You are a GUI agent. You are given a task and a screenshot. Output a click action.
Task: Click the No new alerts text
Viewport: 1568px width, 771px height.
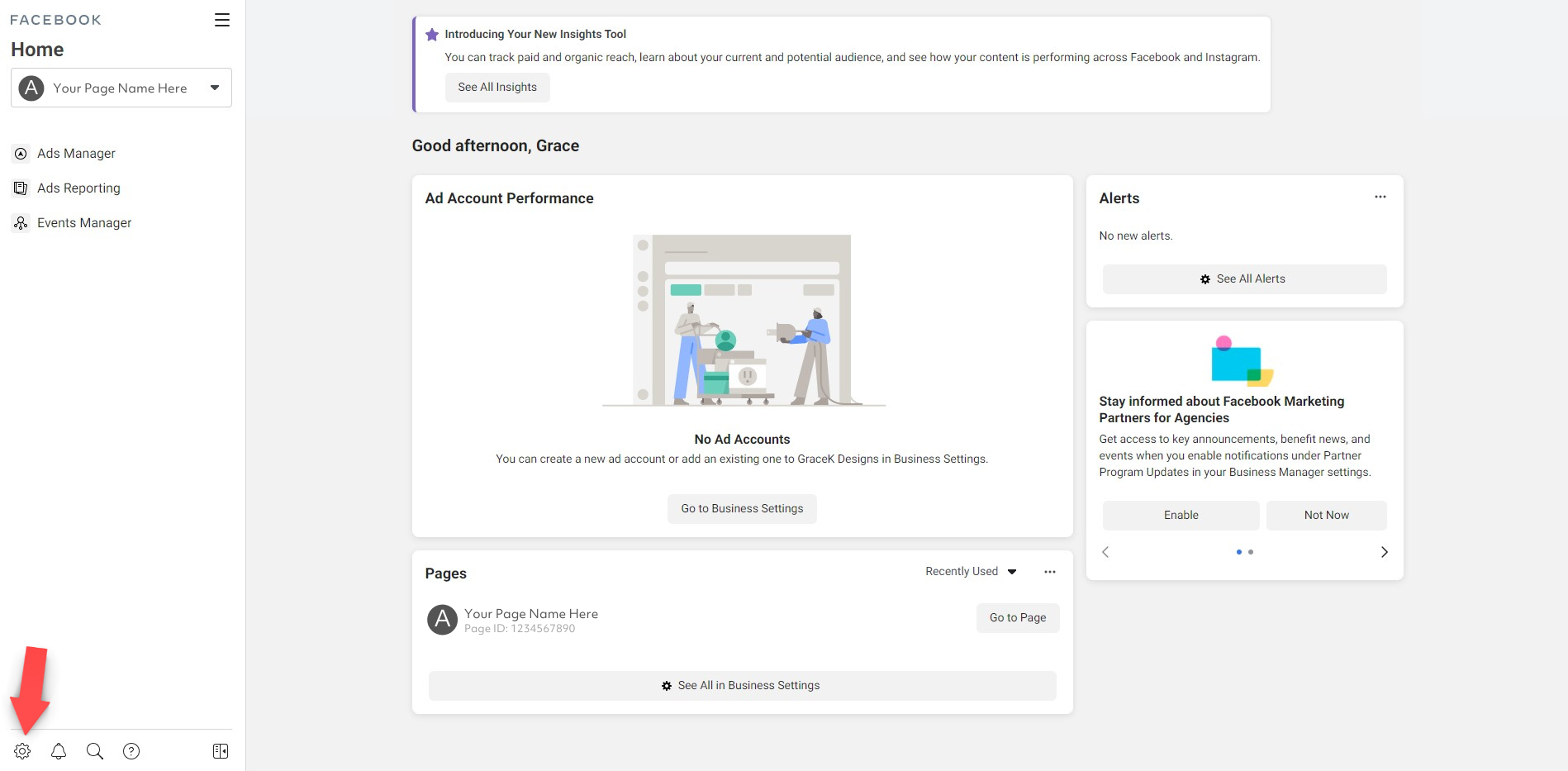point(1135,236)
